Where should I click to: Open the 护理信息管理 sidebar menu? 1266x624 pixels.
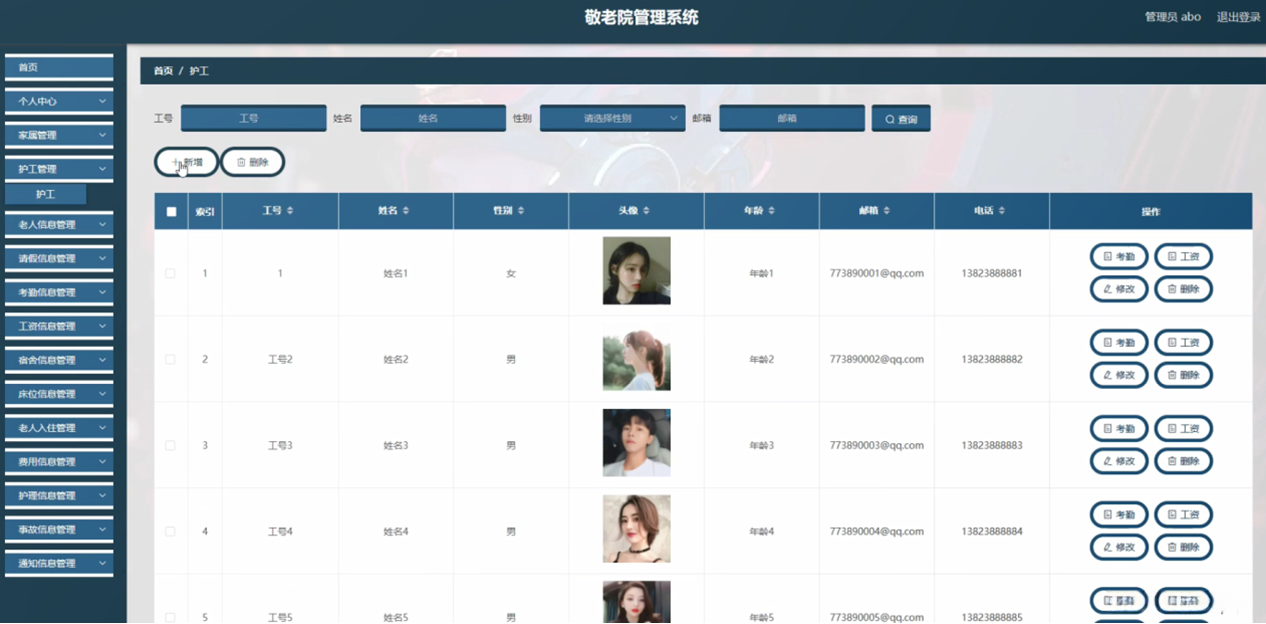[59, 495]
